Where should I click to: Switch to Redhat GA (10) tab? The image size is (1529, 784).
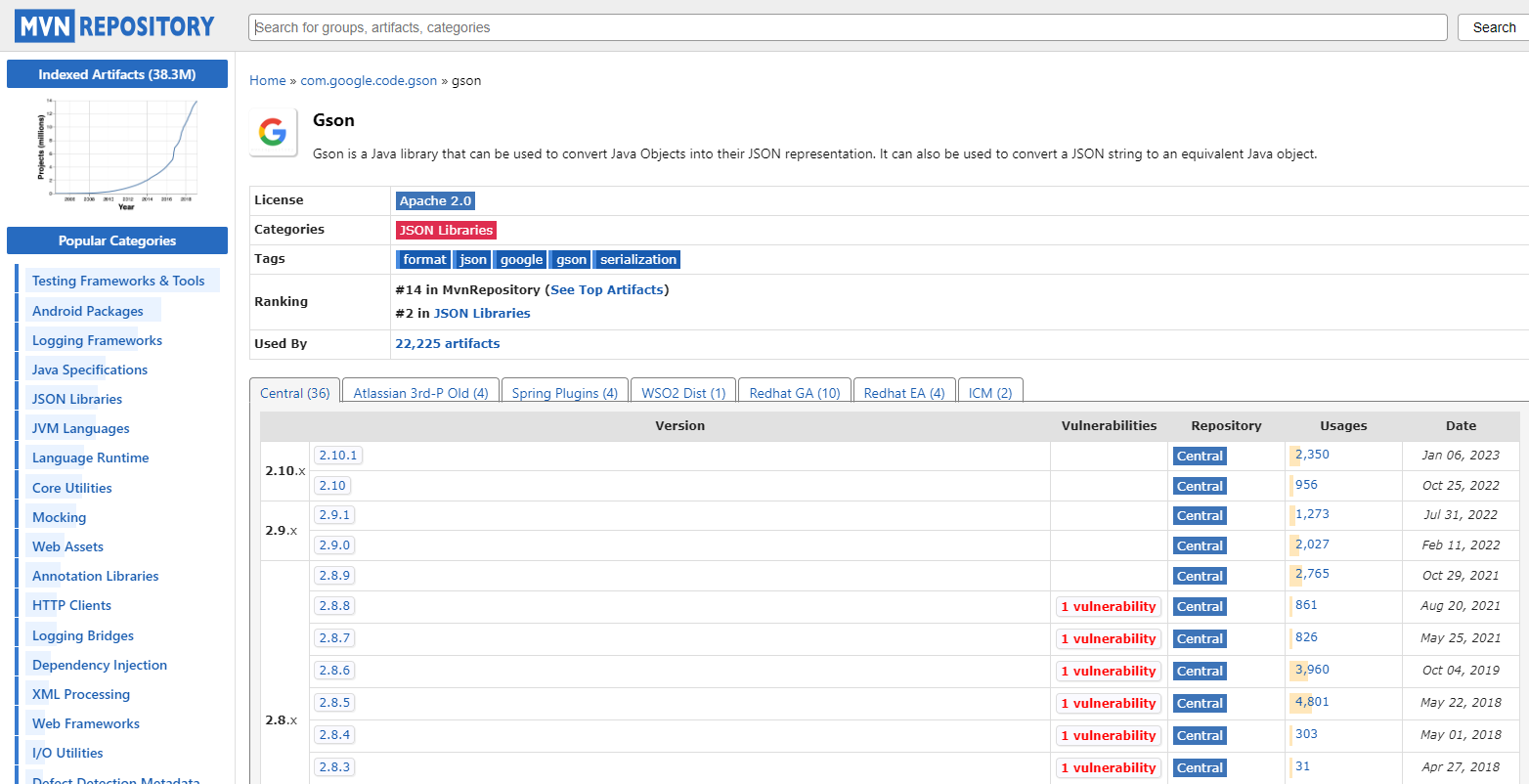point(795,392)
